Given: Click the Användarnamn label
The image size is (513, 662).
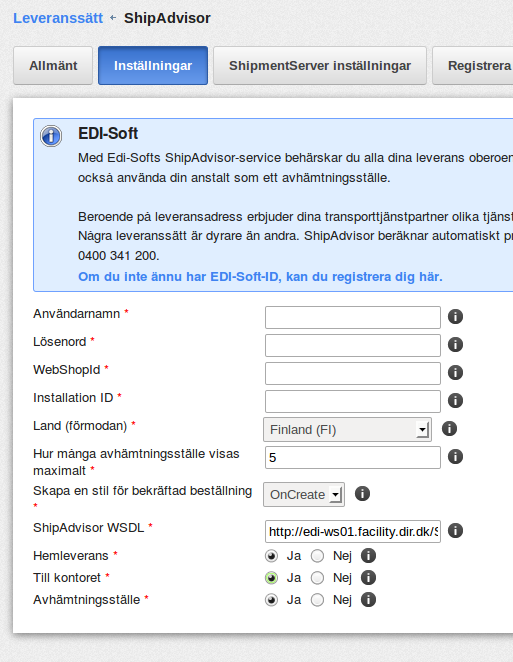Looking at the screenshot, I should point(76,314).
